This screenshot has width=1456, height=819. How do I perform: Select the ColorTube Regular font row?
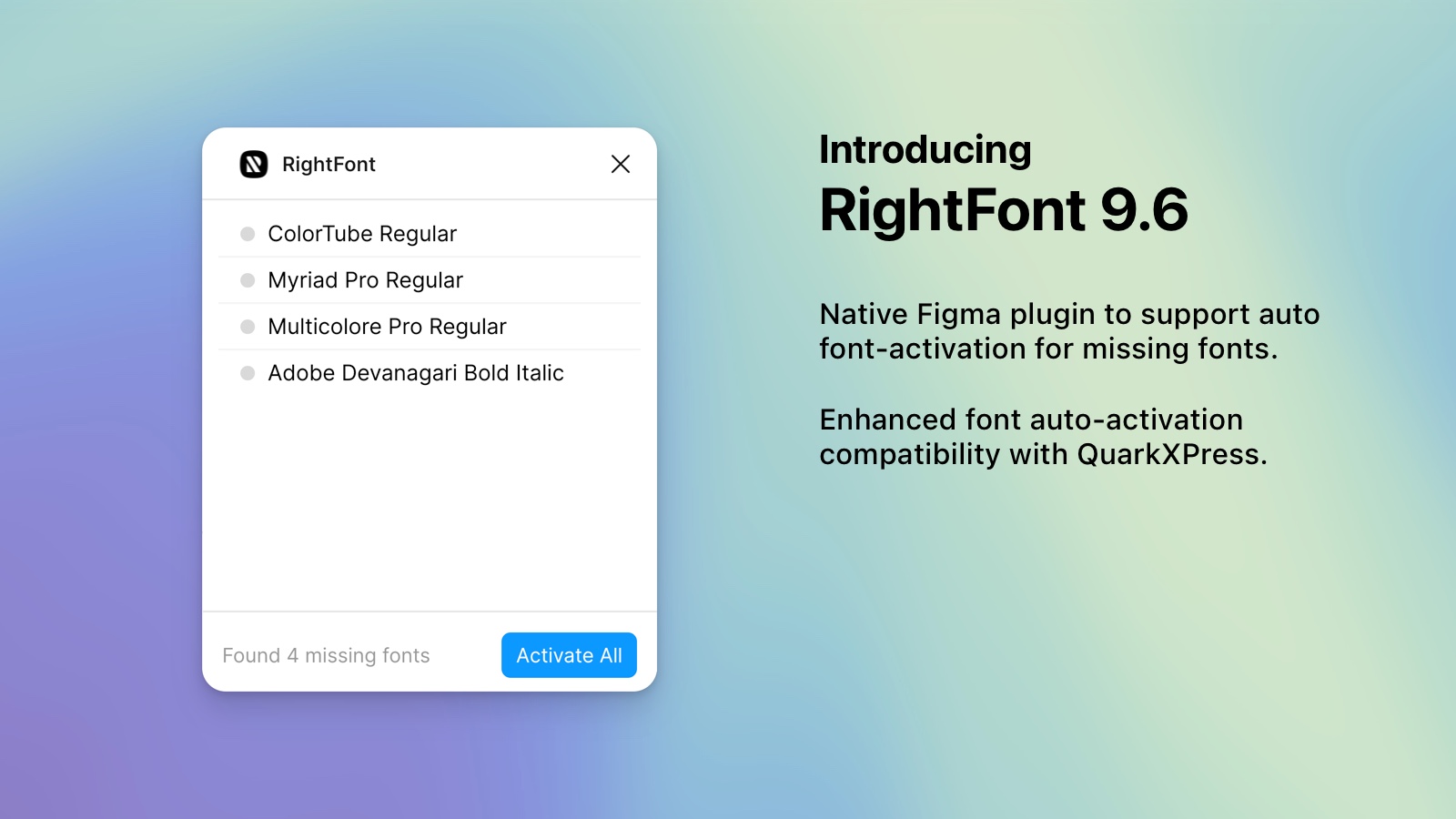[x=430, y=234]
